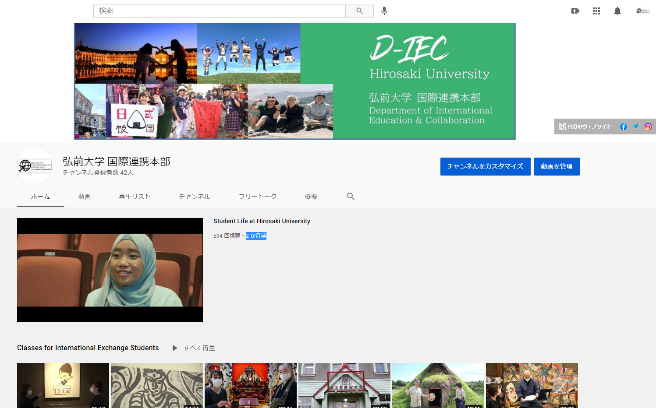The height and width of the screenshot is (408, 656).
Task: Open 'Classes for International Exchange Students' section
Action: [88, 348]
